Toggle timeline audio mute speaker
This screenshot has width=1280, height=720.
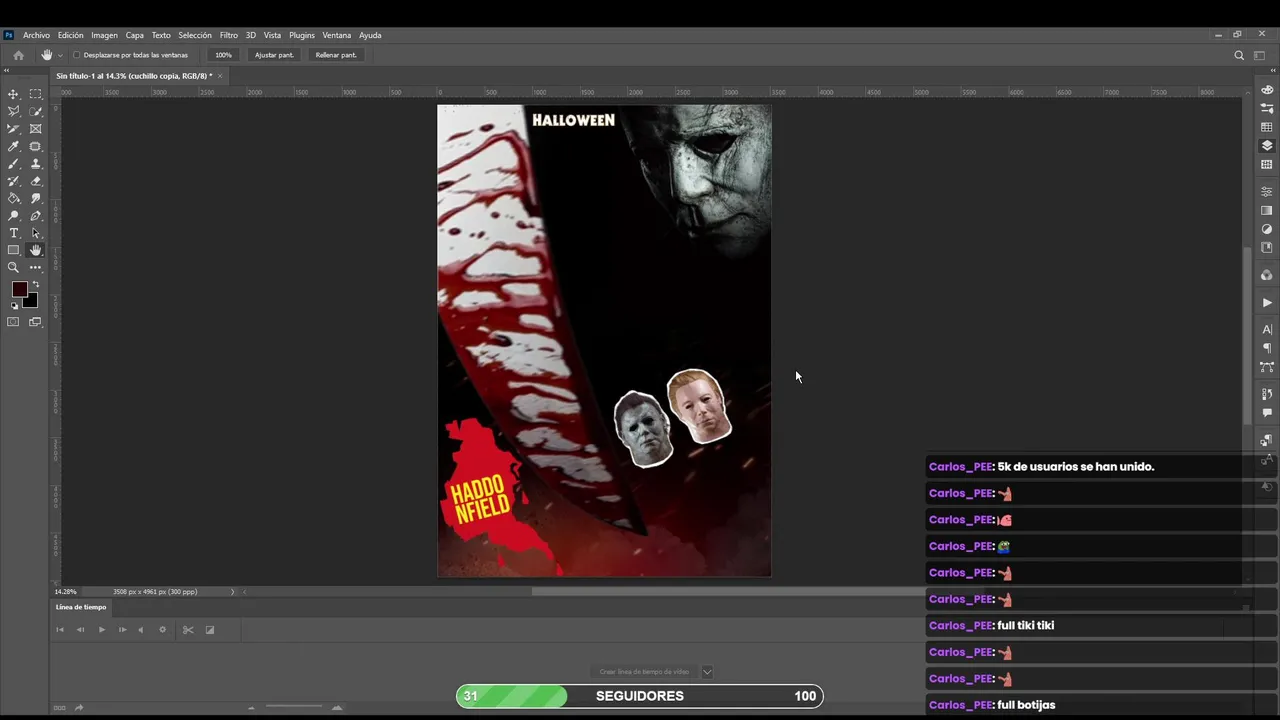140,630
